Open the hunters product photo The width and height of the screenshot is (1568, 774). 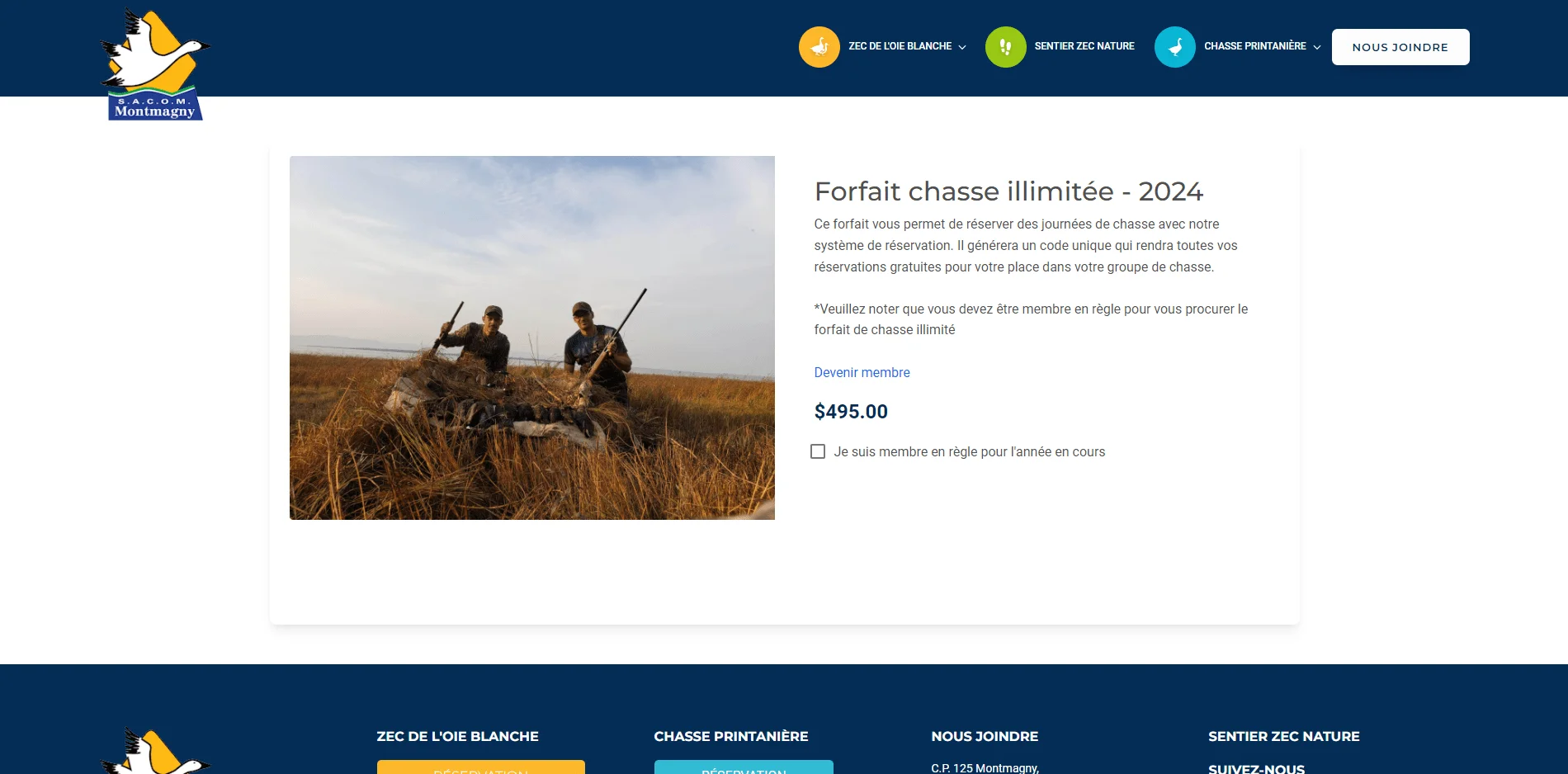(x=532, y=337)
